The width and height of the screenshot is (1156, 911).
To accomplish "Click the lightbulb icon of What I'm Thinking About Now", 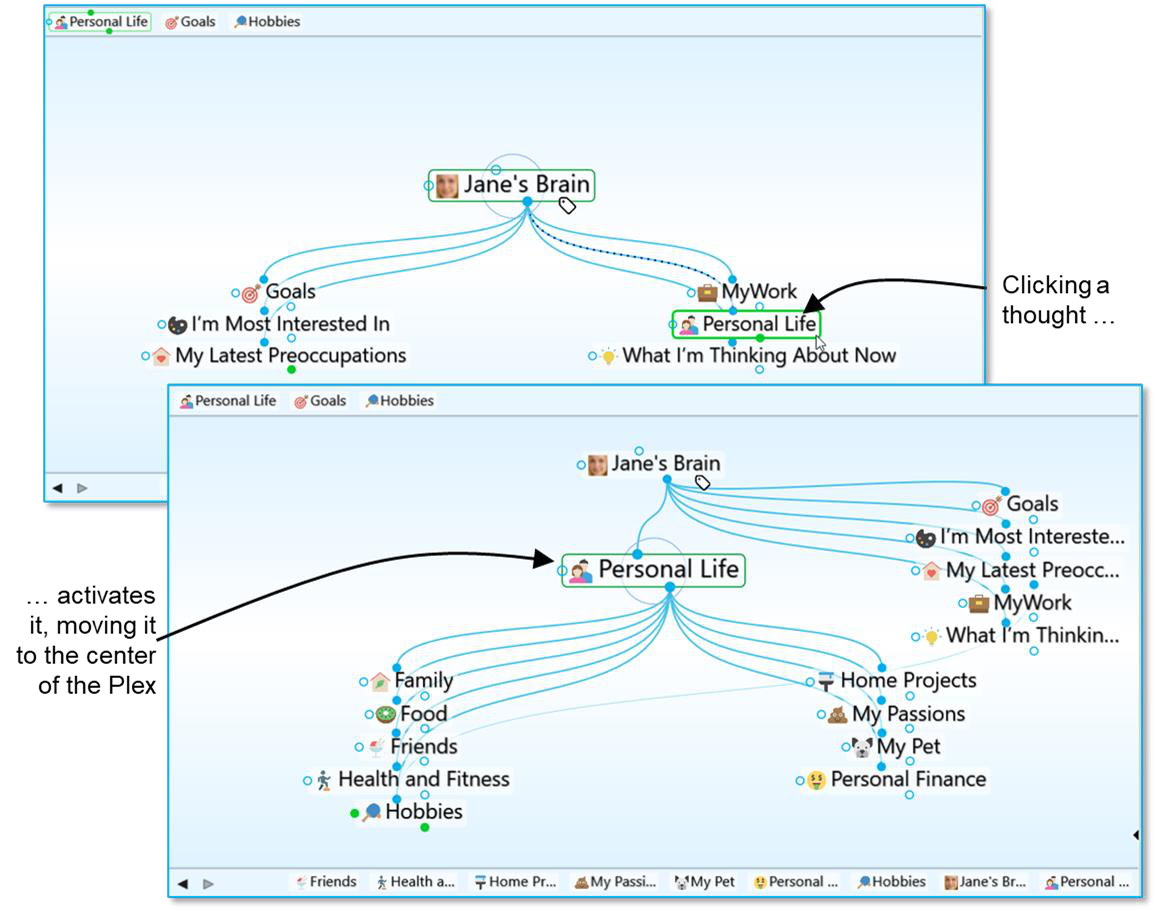I will [608, 356].
